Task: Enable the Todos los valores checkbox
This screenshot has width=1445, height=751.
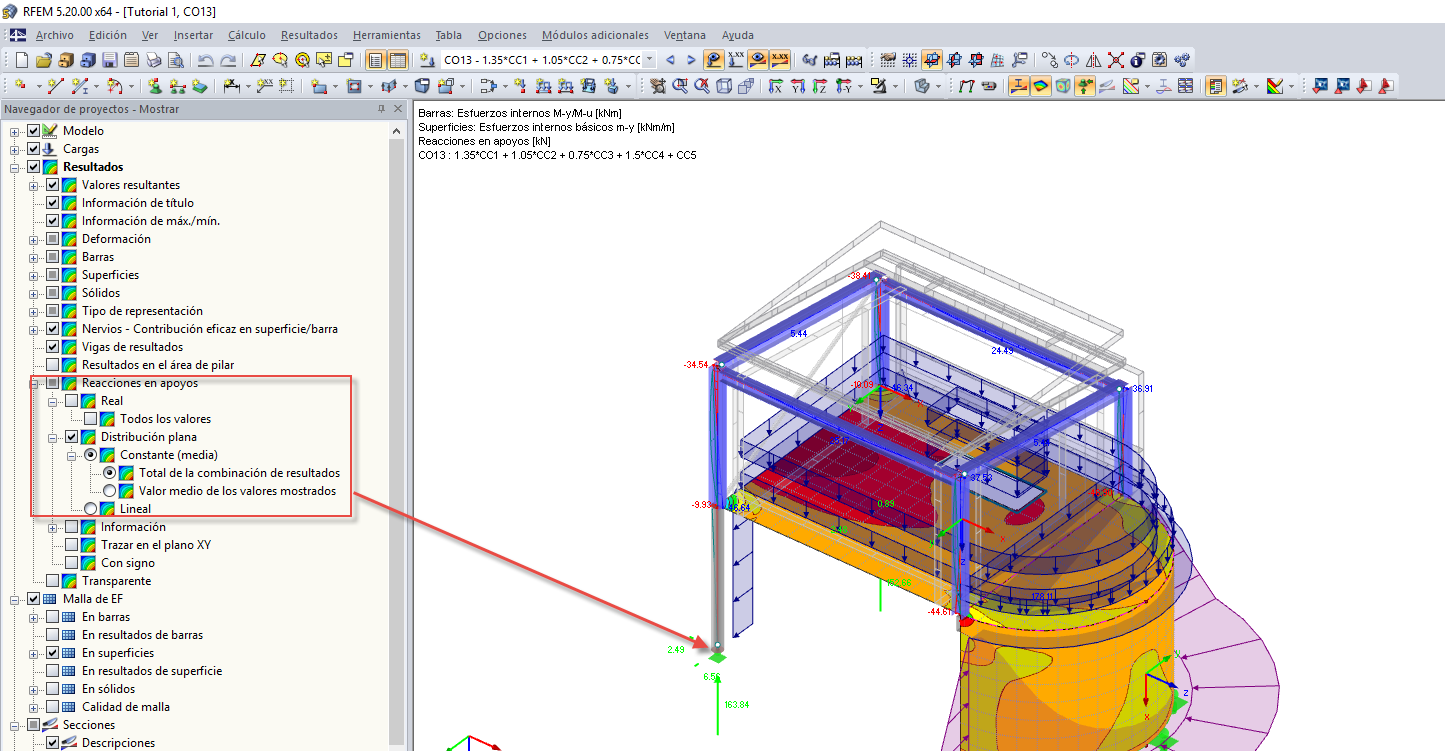Action: [x=91, y=419]
